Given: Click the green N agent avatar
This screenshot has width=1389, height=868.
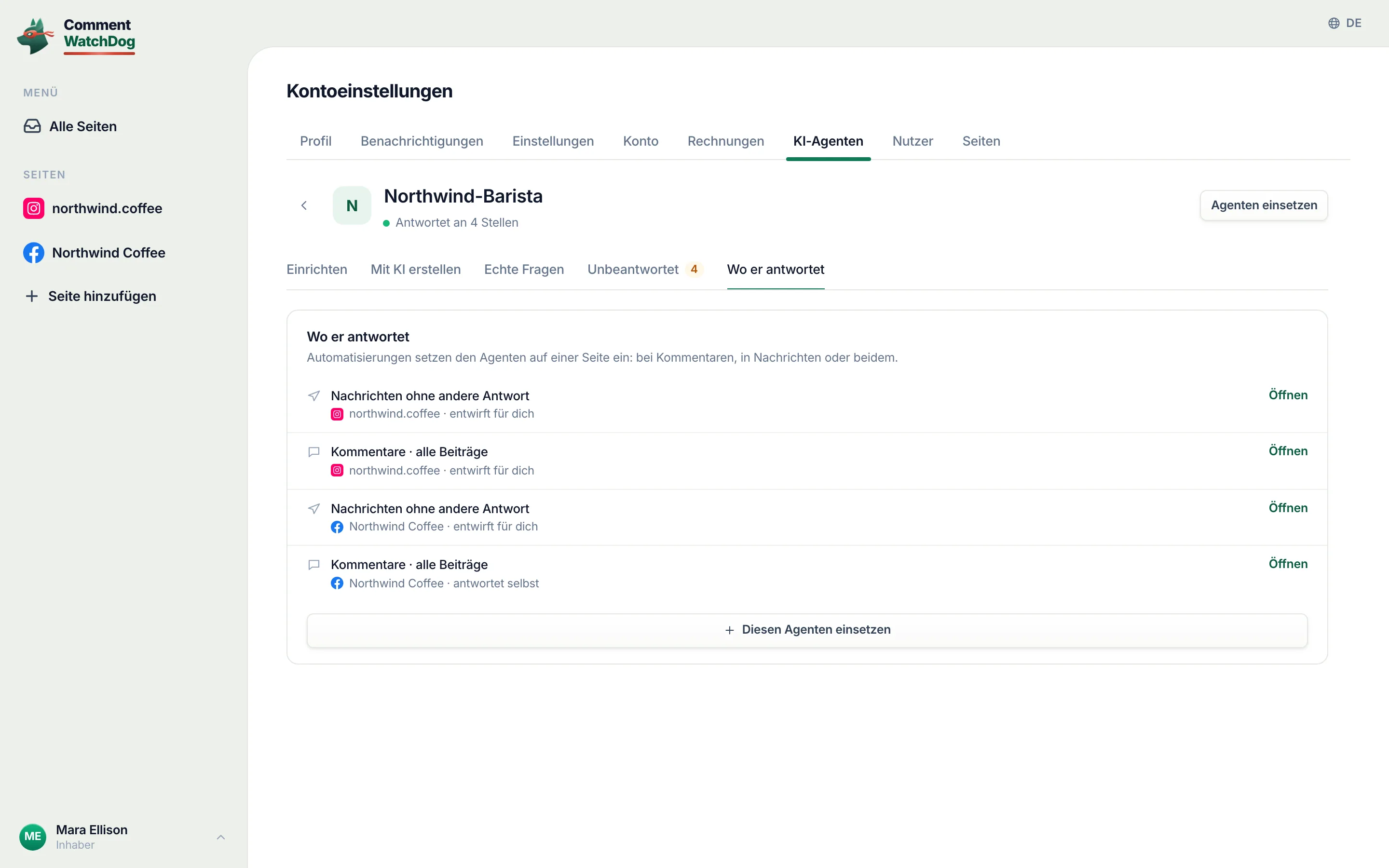Looking at the screenshot, I should pyautogui.click(x=352, y=205).
